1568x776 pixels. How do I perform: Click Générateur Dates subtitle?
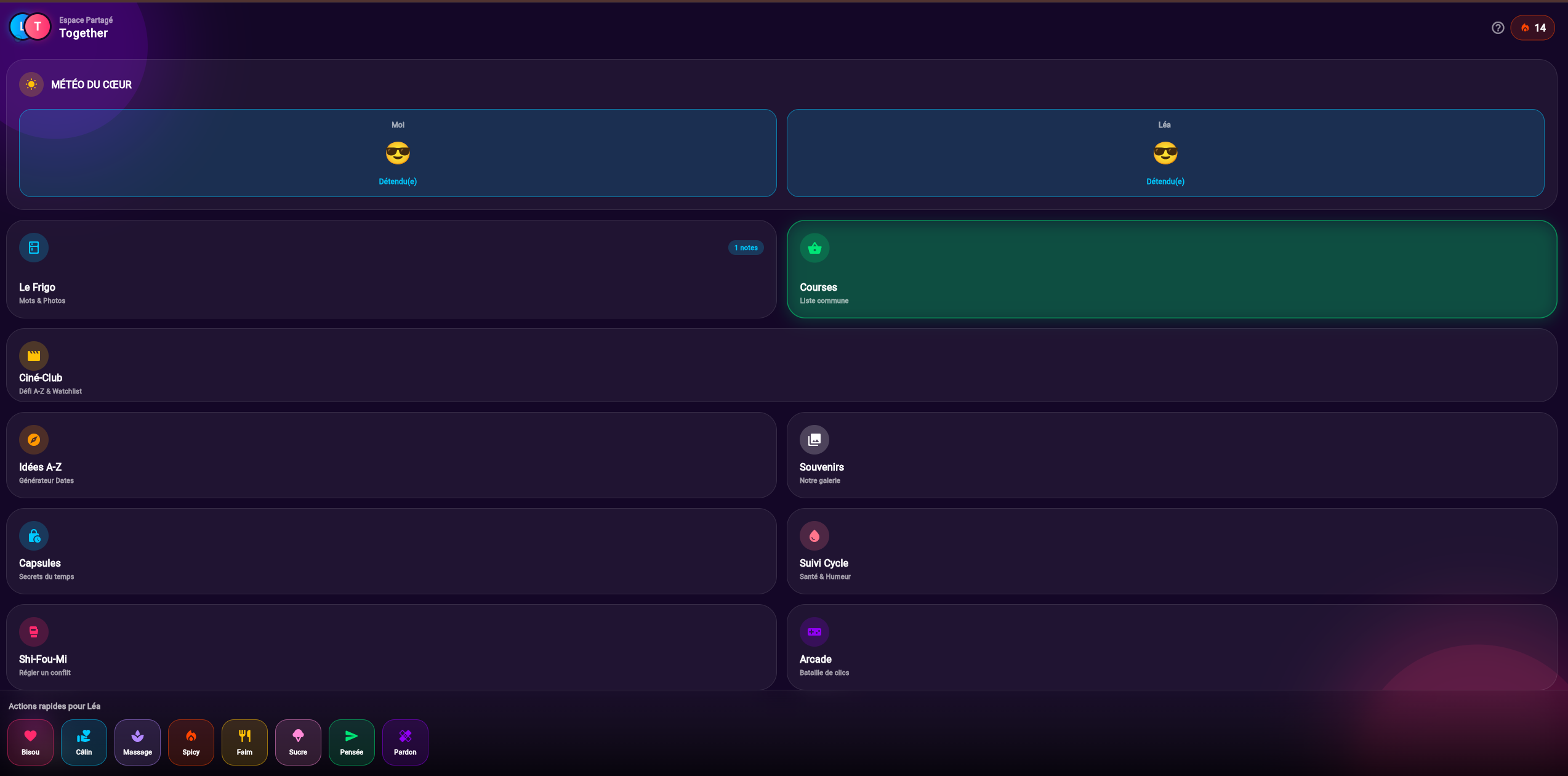[x=46, y=480]
